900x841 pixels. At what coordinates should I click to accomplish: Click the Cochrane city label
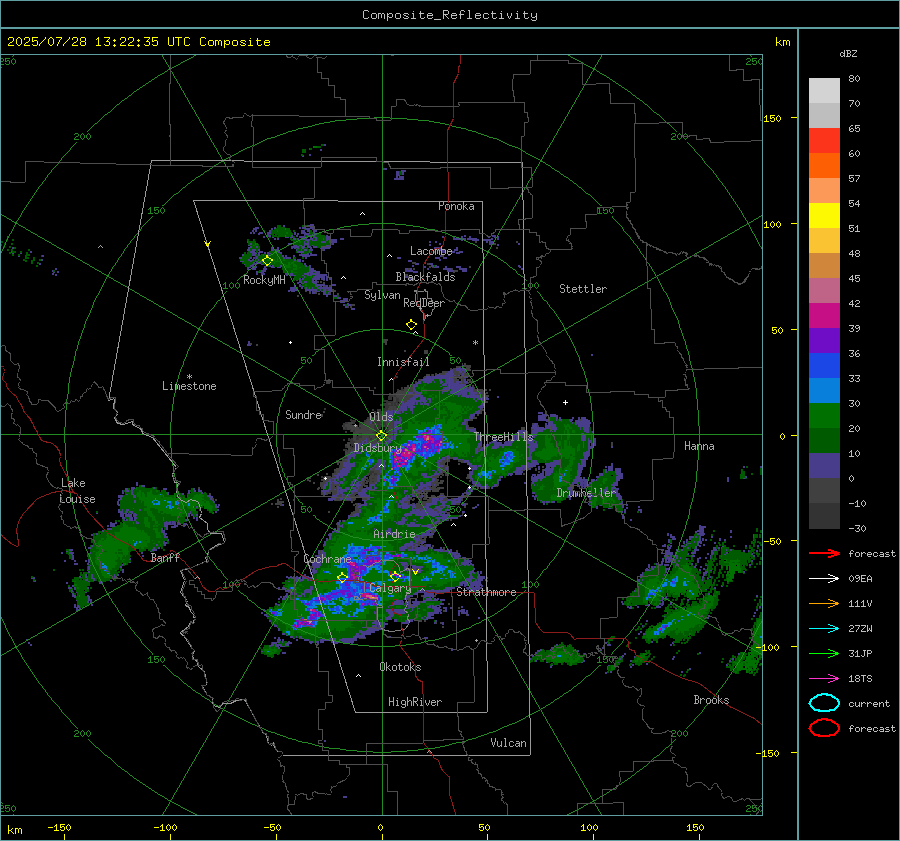pos(327,559)
